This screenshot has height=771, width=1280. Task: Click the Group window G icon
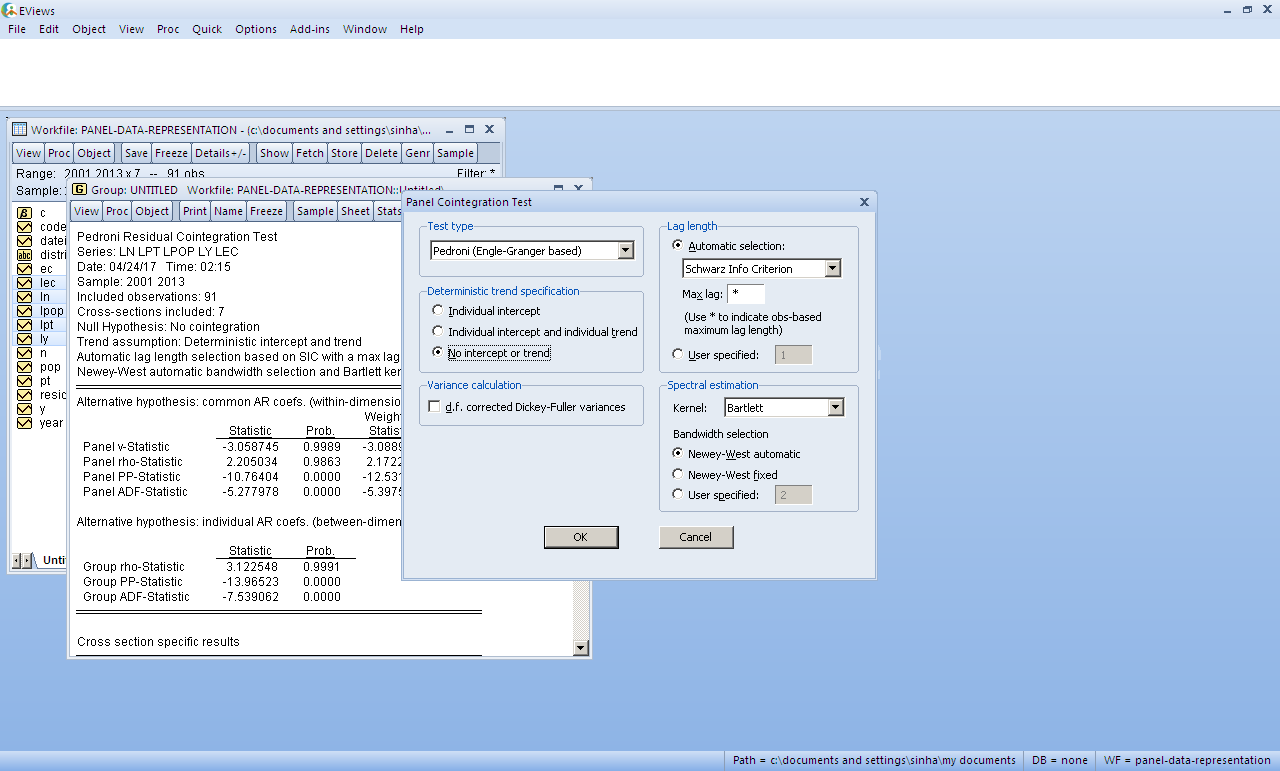pos(79,189)
